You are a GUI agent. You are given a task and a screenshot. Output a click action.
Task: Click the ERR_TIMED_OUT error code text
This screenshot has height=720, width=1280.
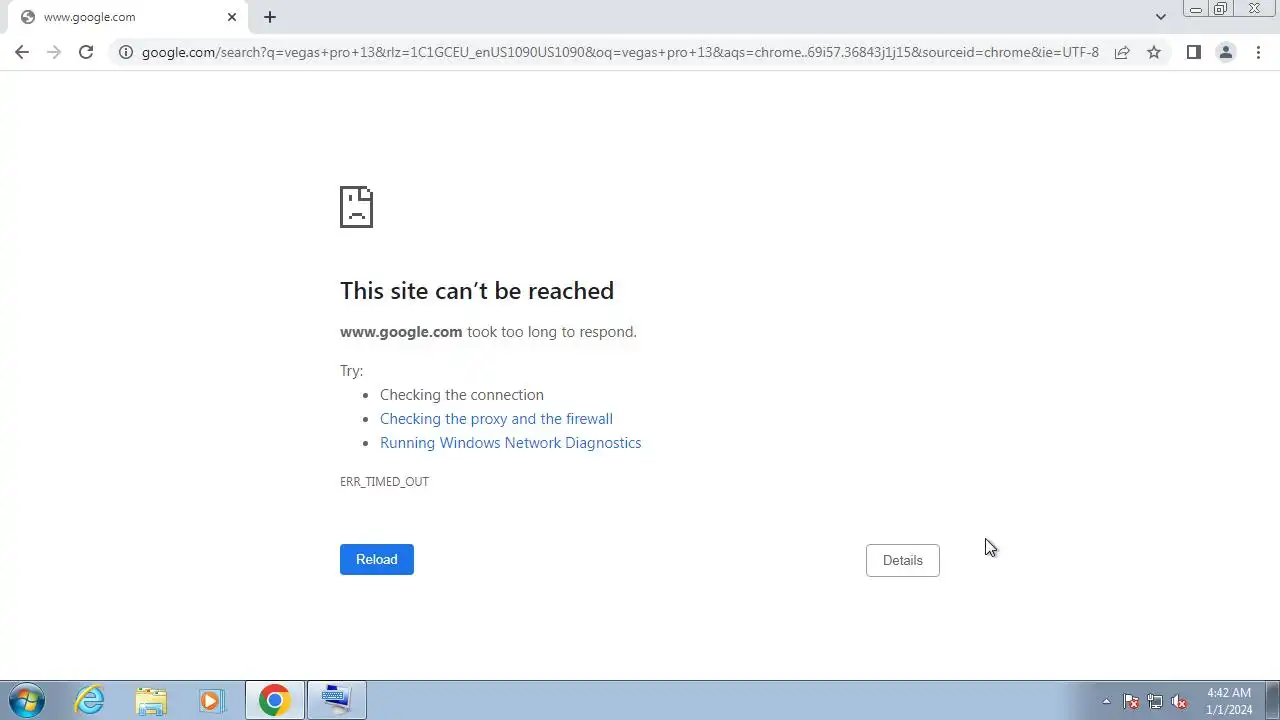point(384,482)
